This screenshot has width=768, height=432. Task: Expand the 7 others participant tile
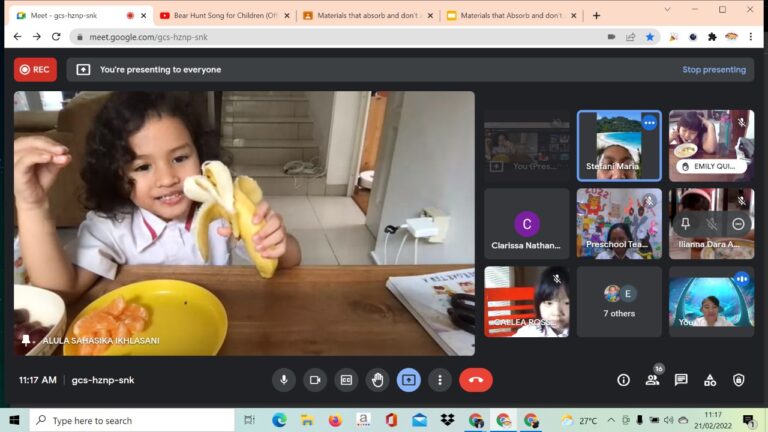click(x=619, y=301)
